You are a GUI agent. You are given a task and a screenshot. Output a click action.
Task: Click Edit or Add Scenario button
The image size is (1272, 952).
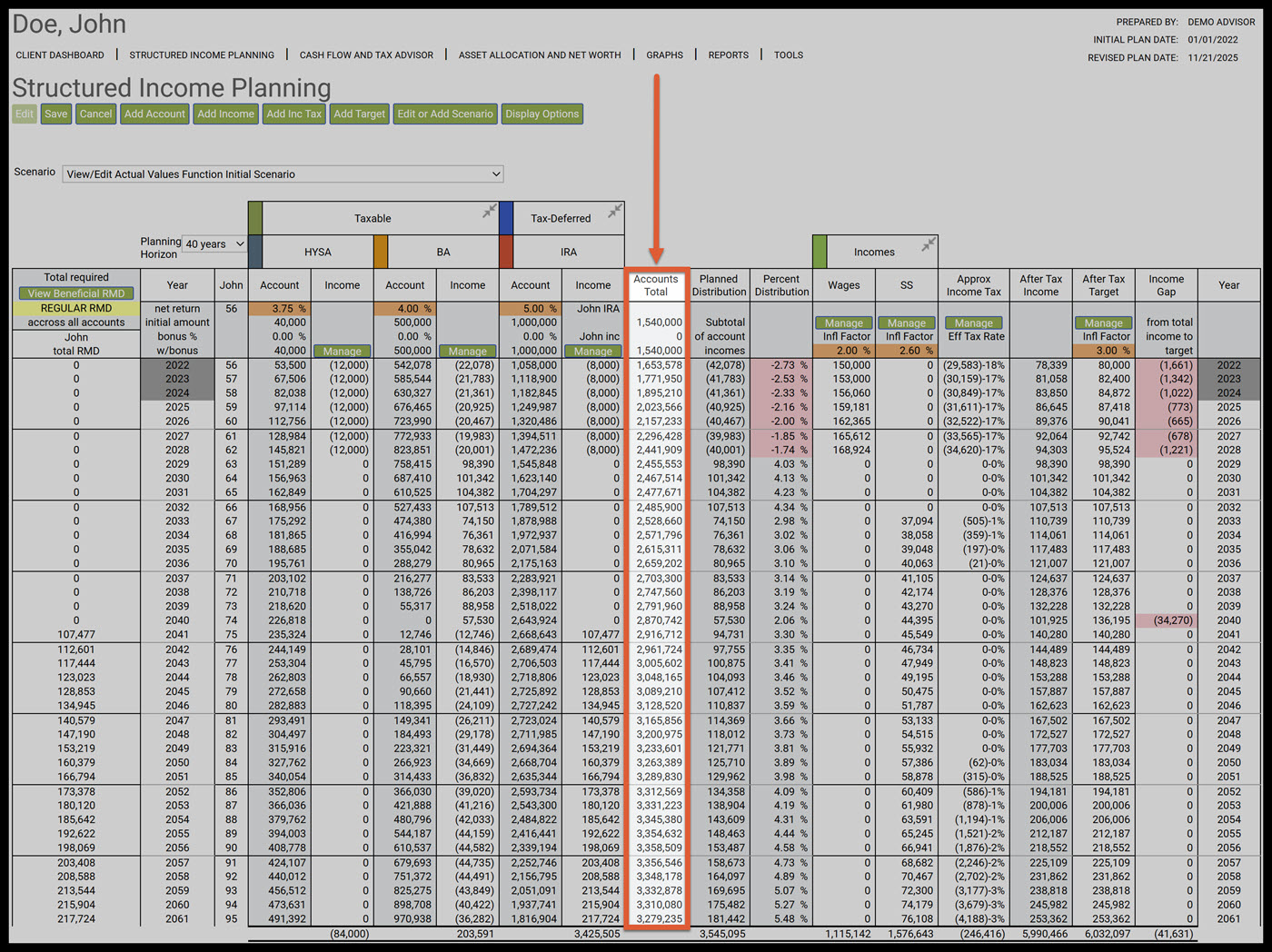445,114
